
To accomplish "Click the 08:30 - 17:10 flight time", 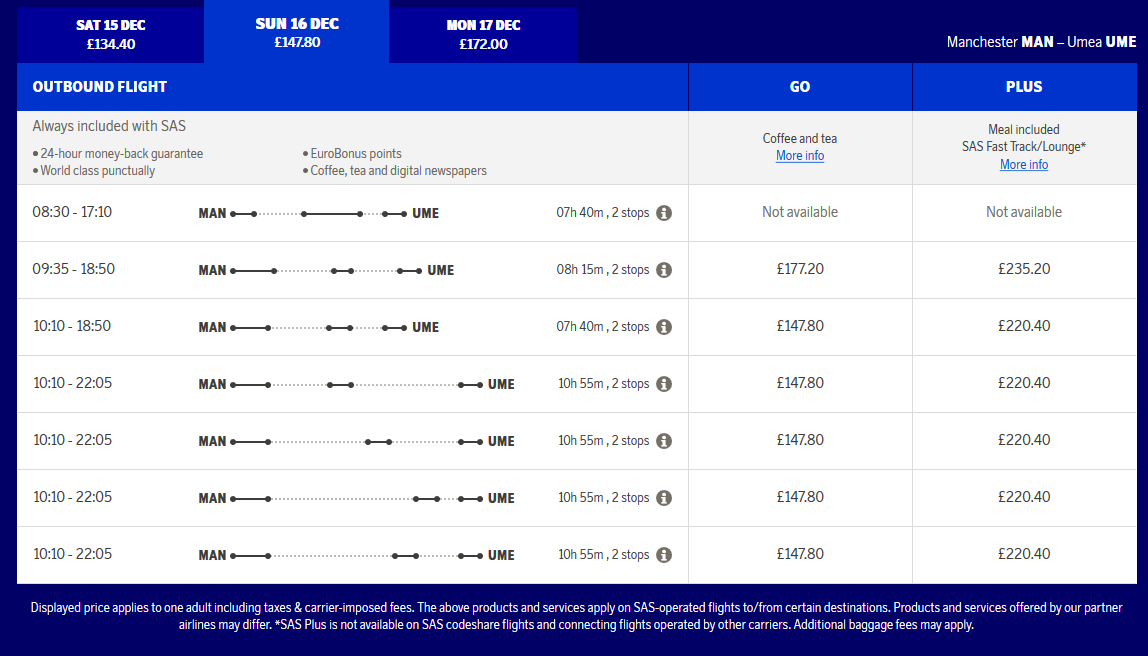I will (72, 212).
